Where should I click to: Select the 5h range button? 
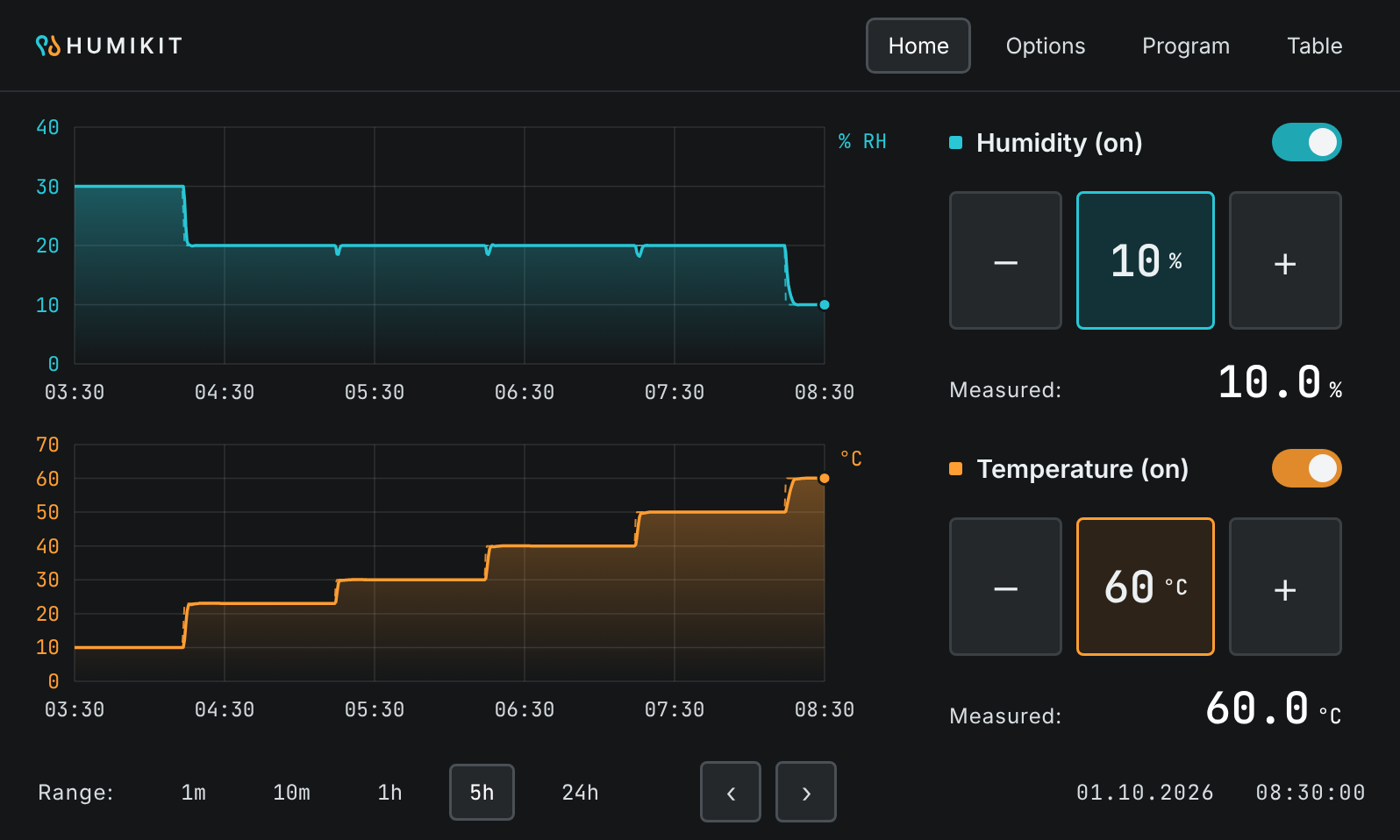point(482,793)
